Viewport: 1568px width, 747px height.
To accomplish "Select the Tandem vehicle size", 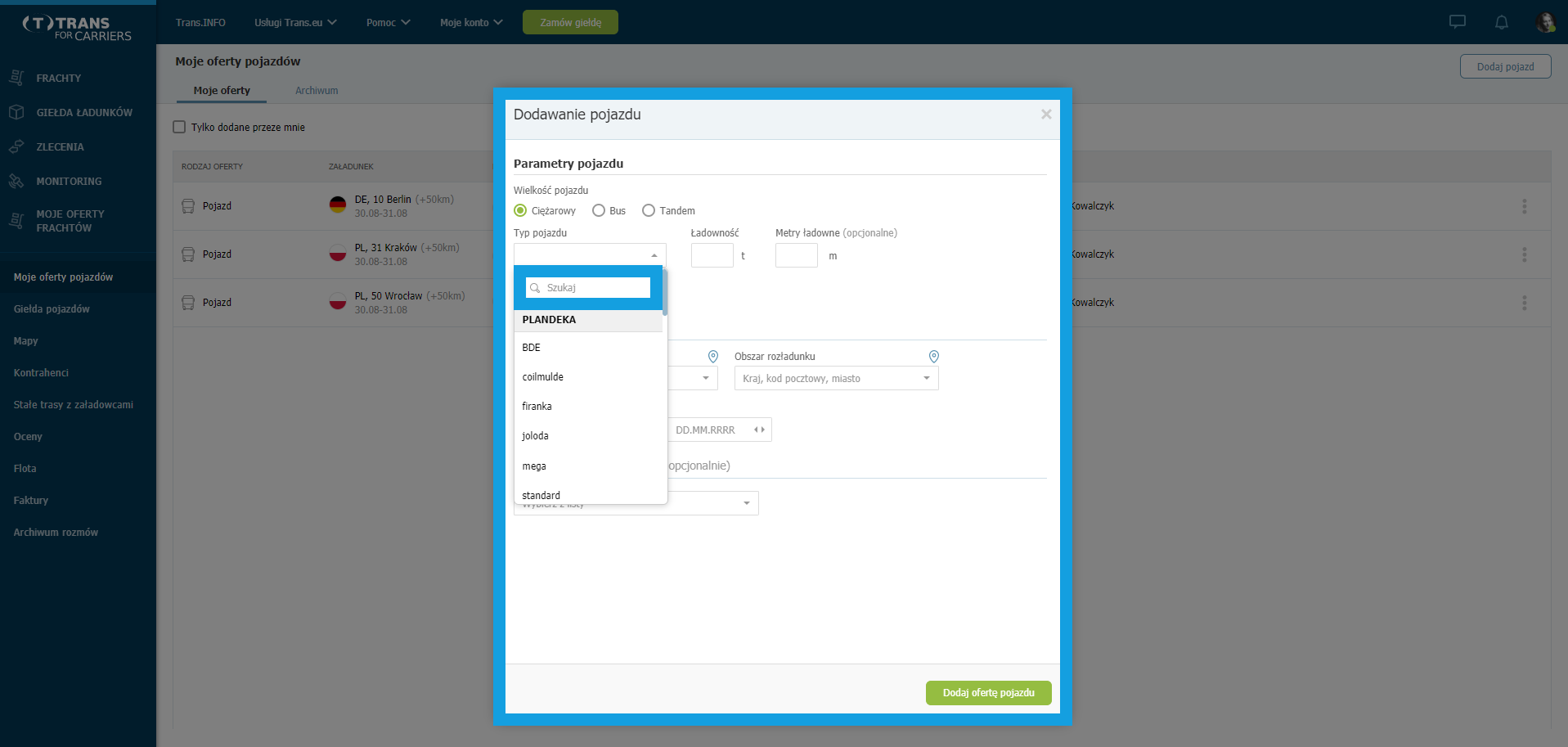I will tap(649, 210).
